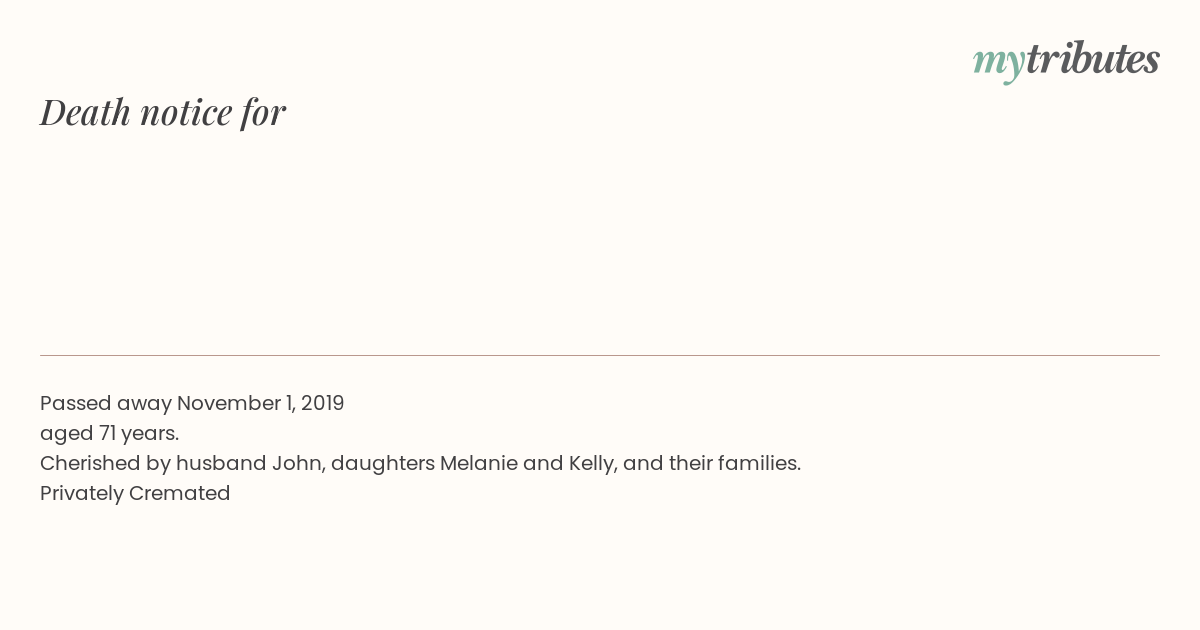This screenshot has width=1200, height=630.
Task: Click the number "71" in the age line
Action: (108, 433)
